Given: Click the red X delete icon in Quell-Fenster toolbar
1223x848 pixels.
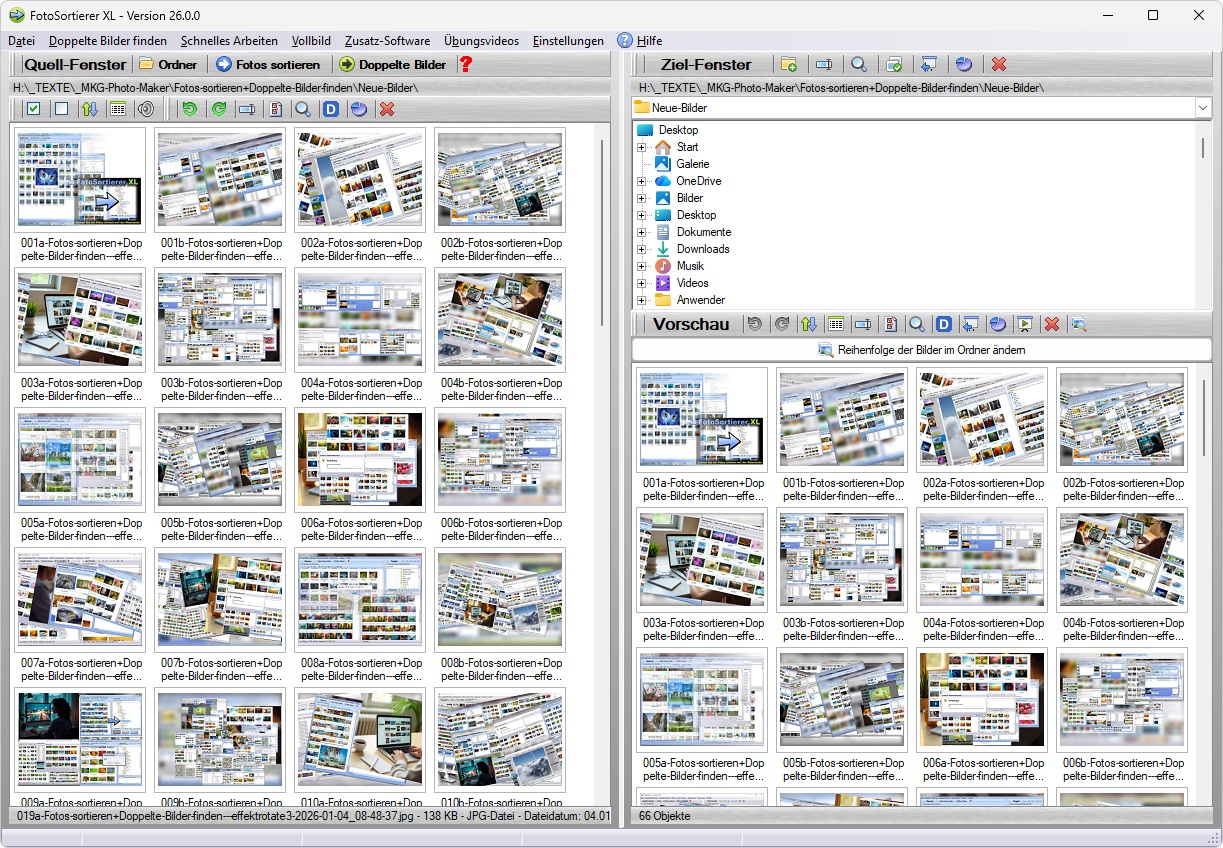Looking at the screenshot, I should pyautogui.click(x=387, y=109).
